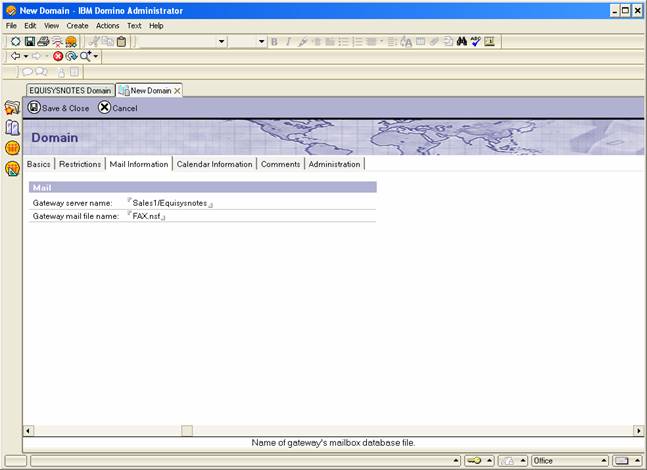647x470 pixels.
Task: Click the Cancel button
Action: coord(118,108)
